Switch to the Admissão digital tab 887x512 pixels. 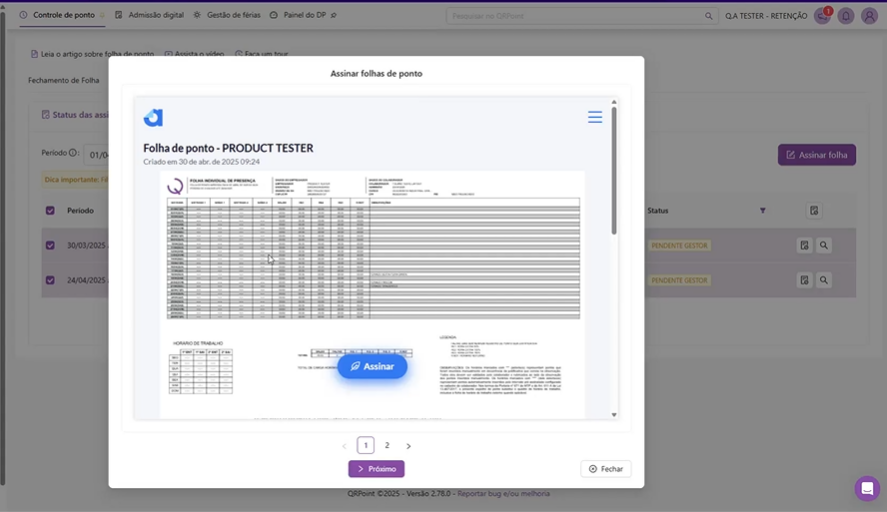(x=150, y=15)
